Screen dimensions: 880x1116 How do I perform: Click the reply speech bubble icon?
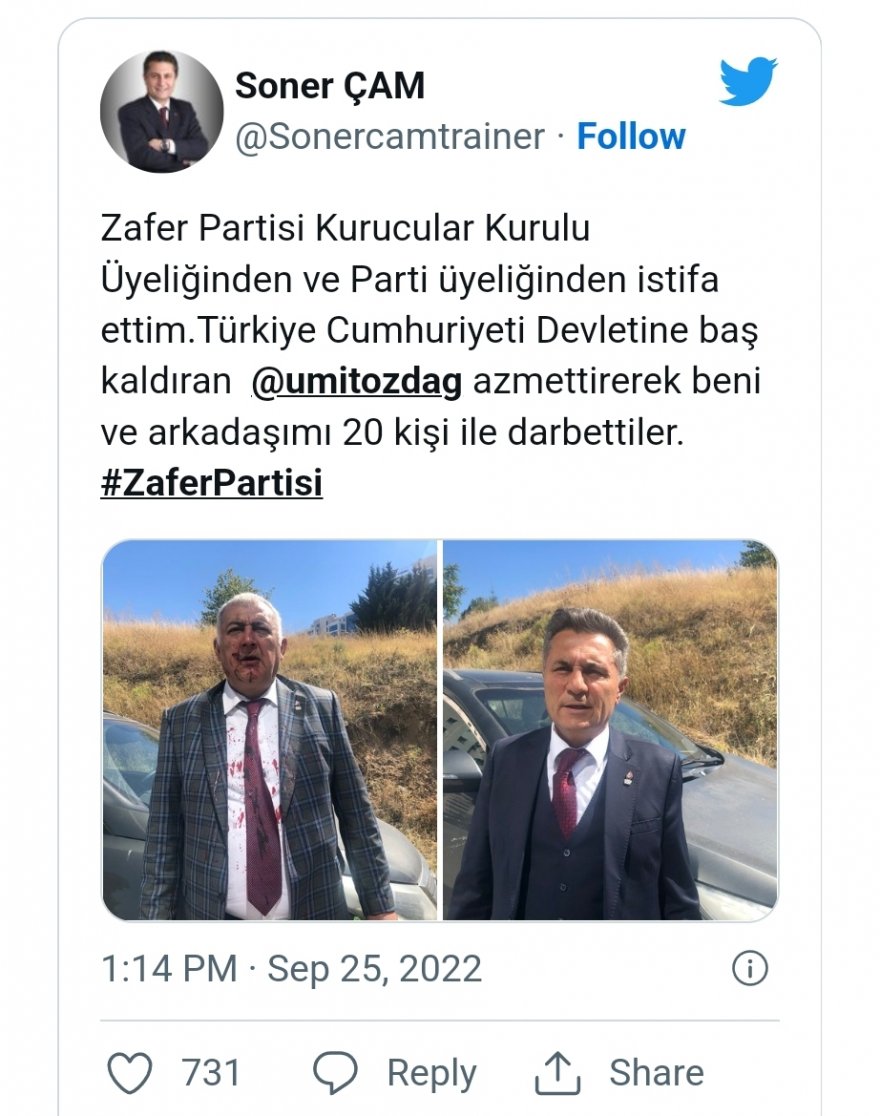[x=335, y=1073]
